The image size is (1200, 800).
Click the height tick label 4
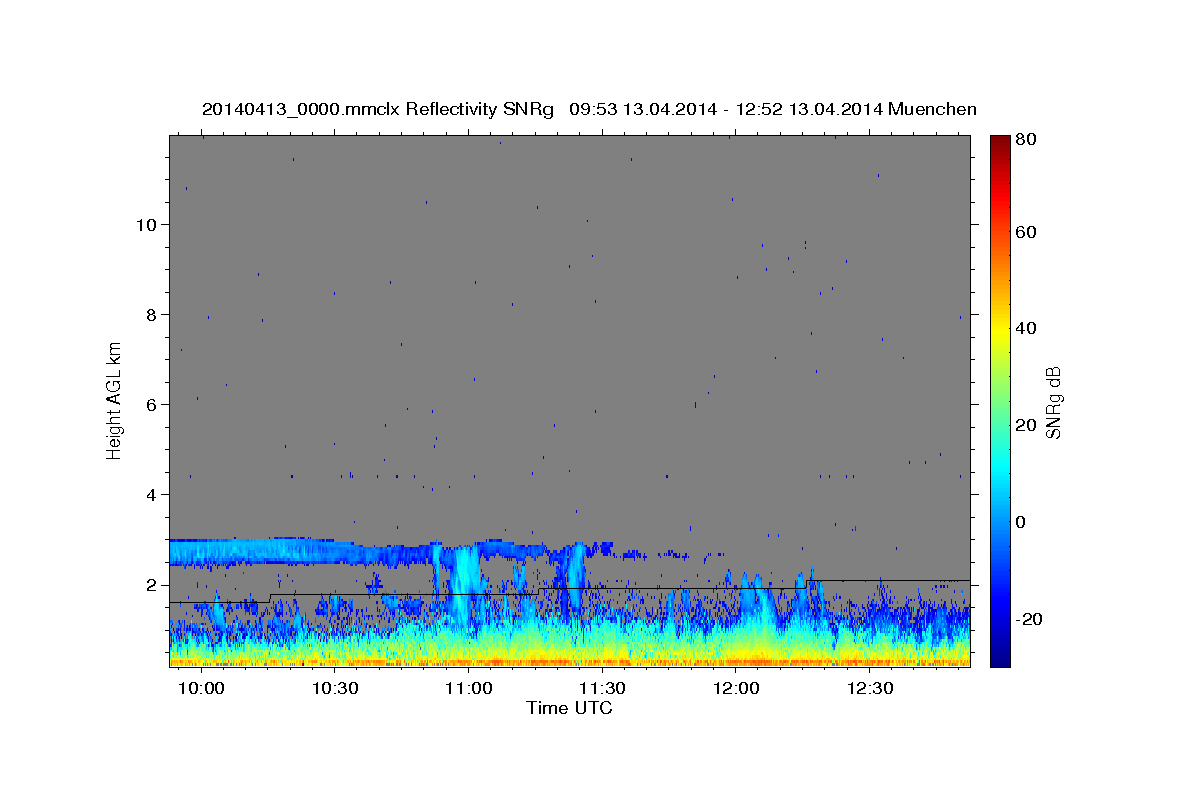tap(152, 494)
